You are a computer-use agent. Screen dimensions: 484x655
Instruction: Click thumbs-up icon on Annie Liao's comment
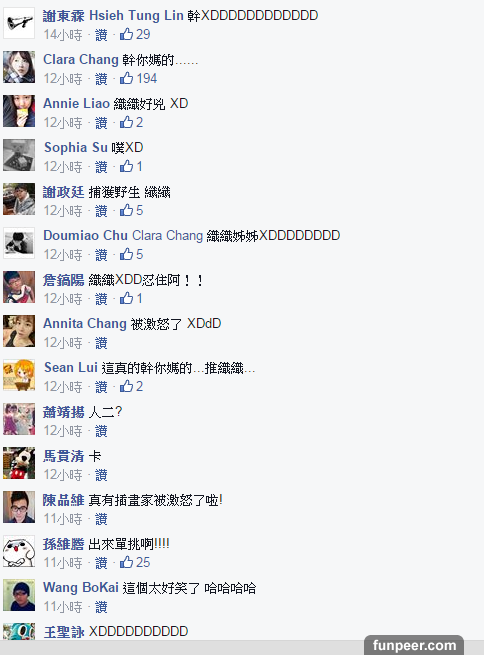pos(126,122)
